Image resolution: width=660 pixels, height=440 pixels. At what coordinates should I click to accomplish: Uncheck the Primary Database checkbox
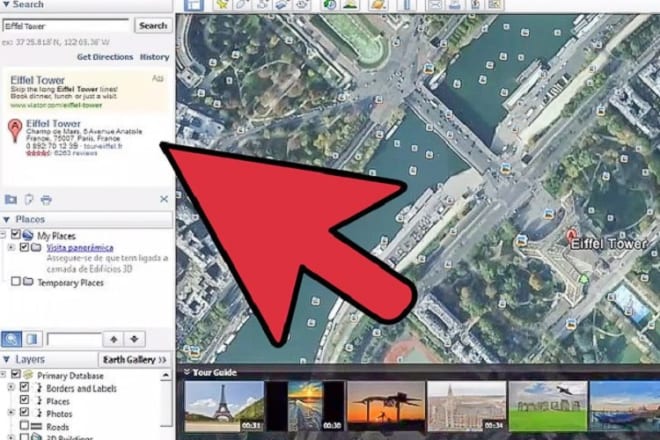coord(16,374)
